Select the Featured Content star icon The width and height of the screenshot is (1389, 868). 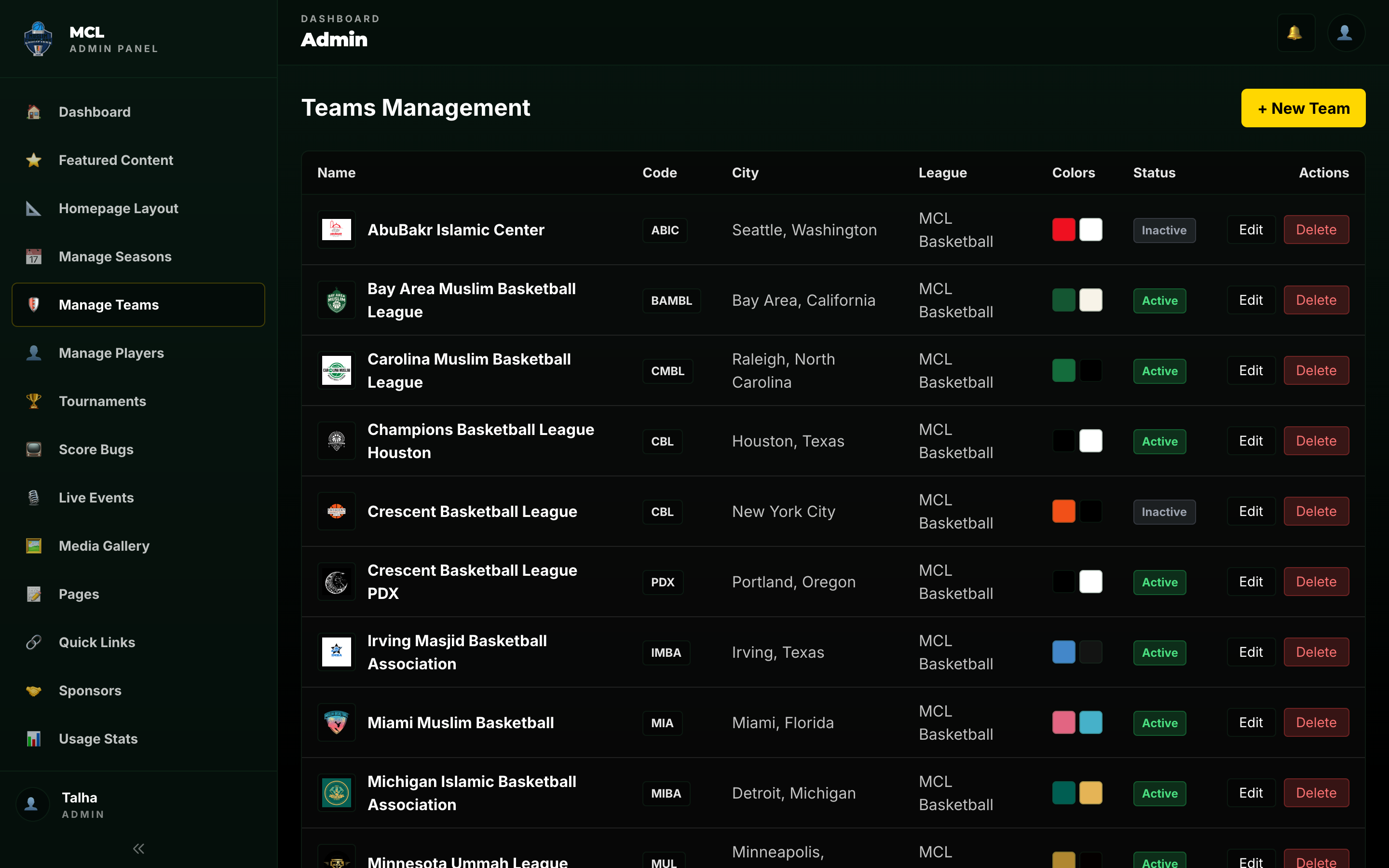click(33, 160)
